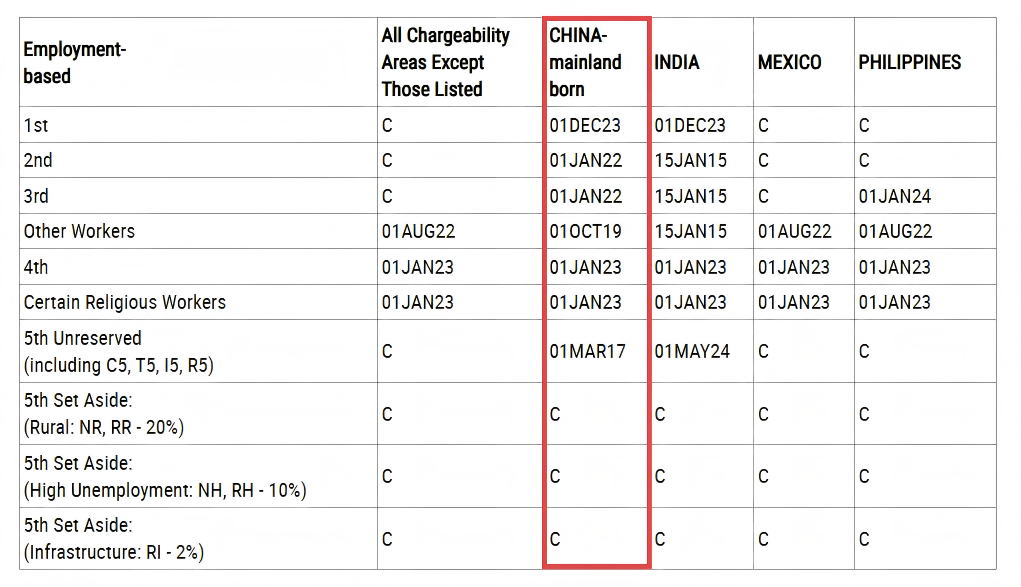1021x587 pixels.
Task: Click the 5th Unreserved row label
Action: 118,351
